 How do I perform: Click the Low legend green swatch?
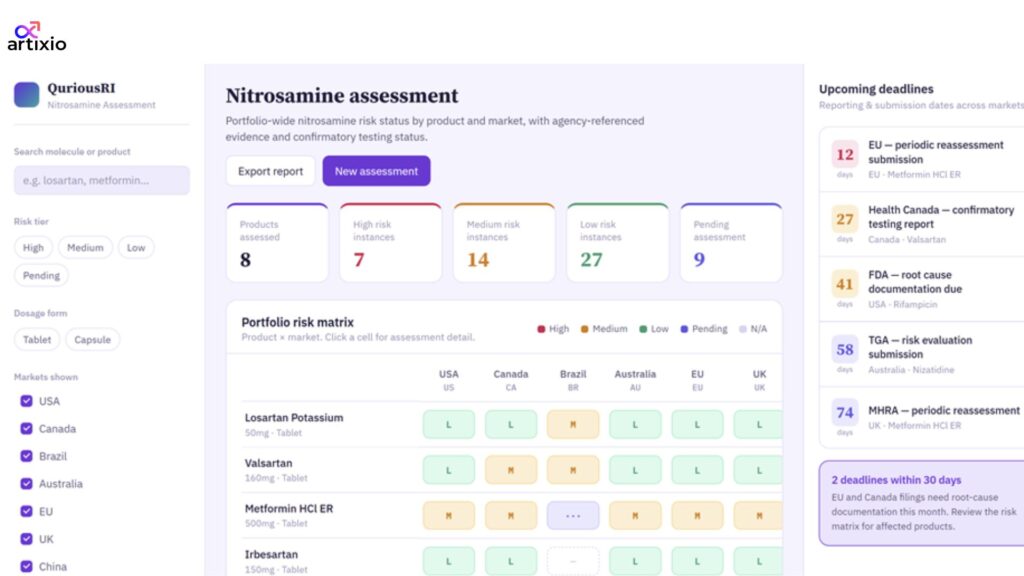643,329
